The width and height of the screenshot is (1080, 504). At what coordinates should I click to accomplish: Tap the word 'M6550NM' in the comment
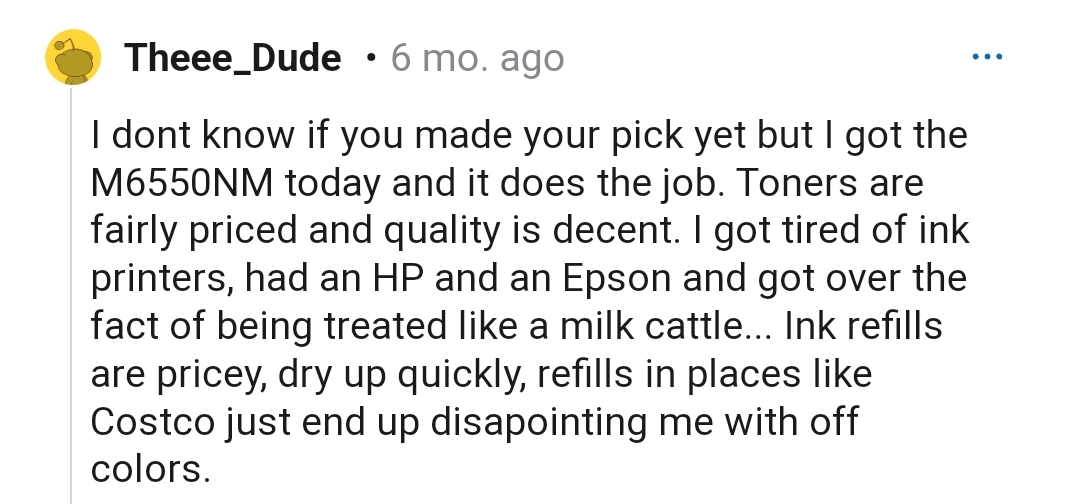[x=183, y=183]
